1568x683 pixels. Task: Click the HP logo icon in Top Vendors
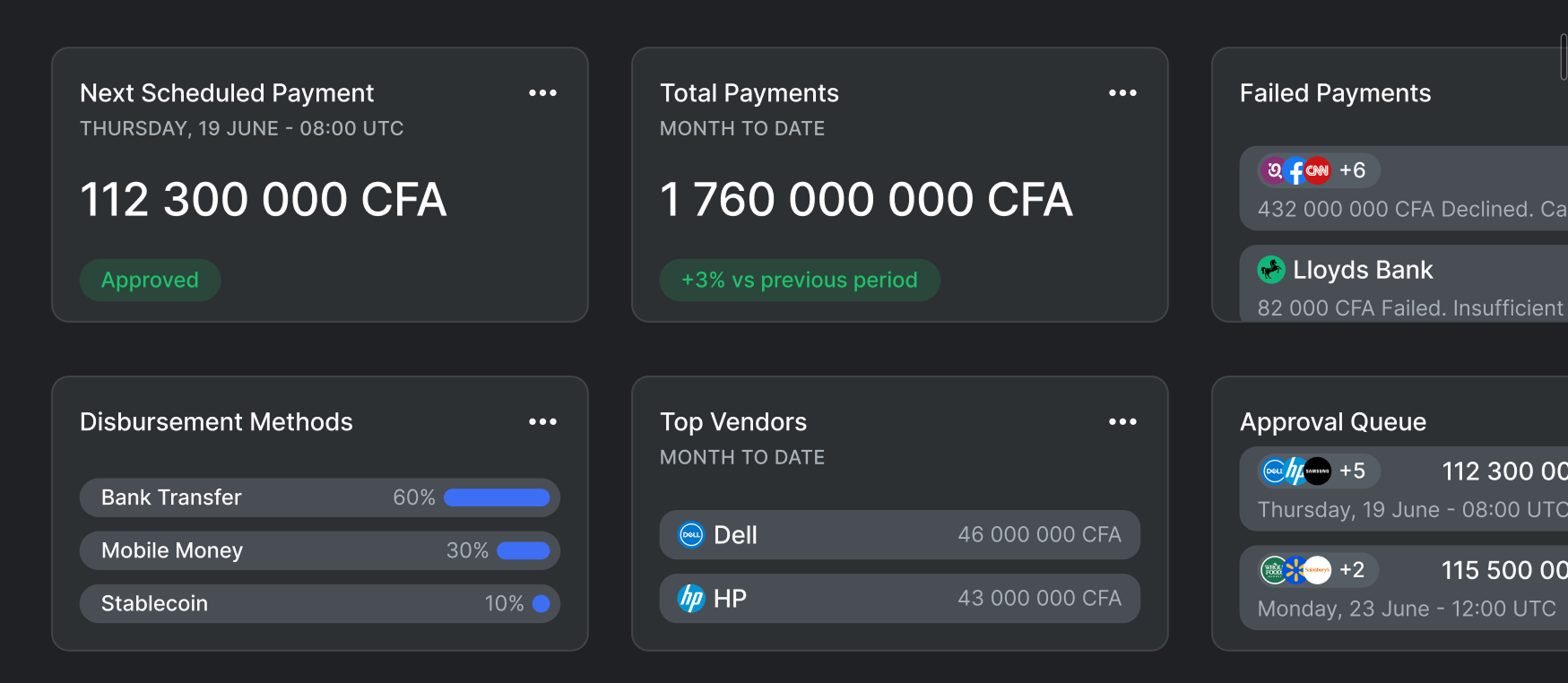691,598
